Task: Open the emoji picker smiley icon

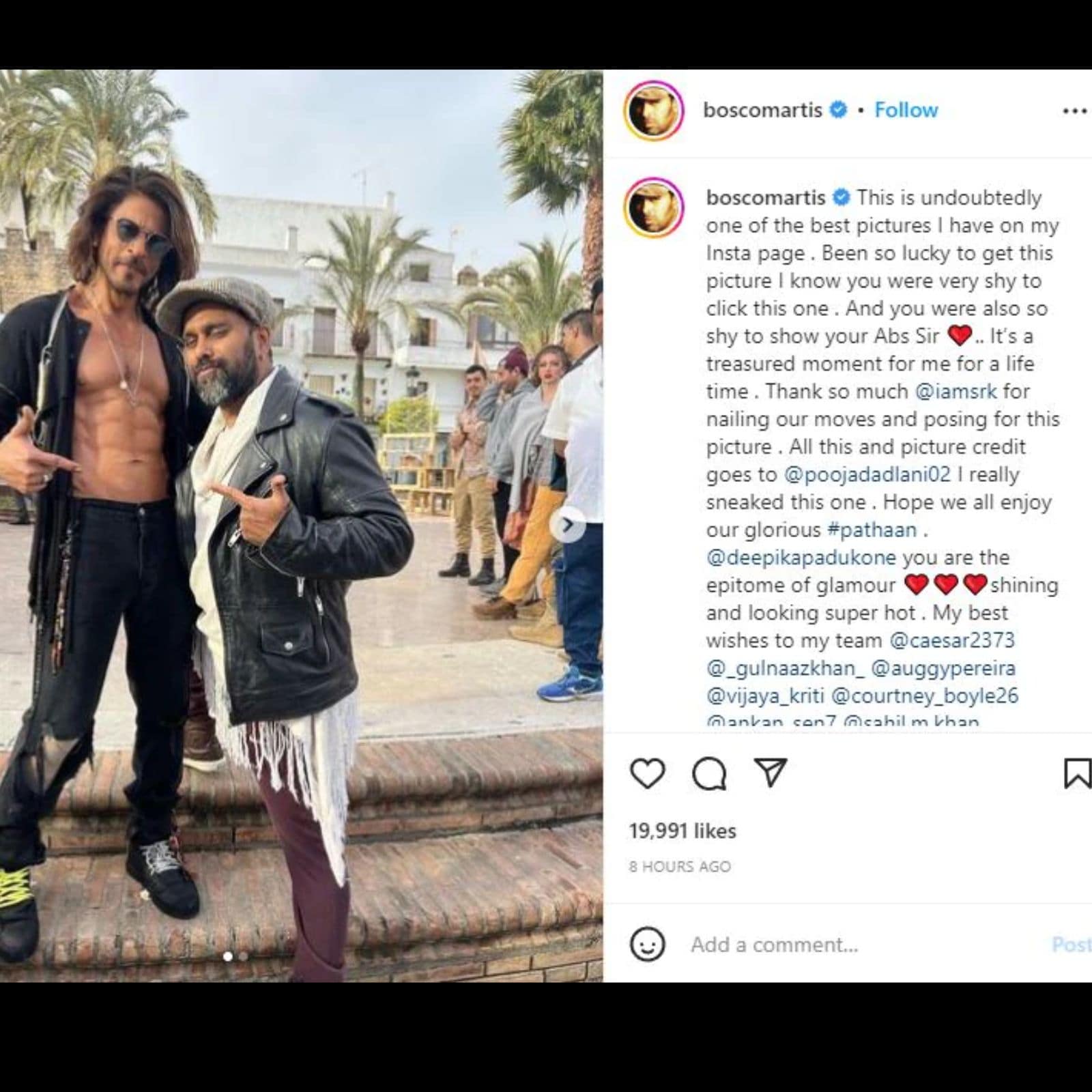Action: [646, 945]
